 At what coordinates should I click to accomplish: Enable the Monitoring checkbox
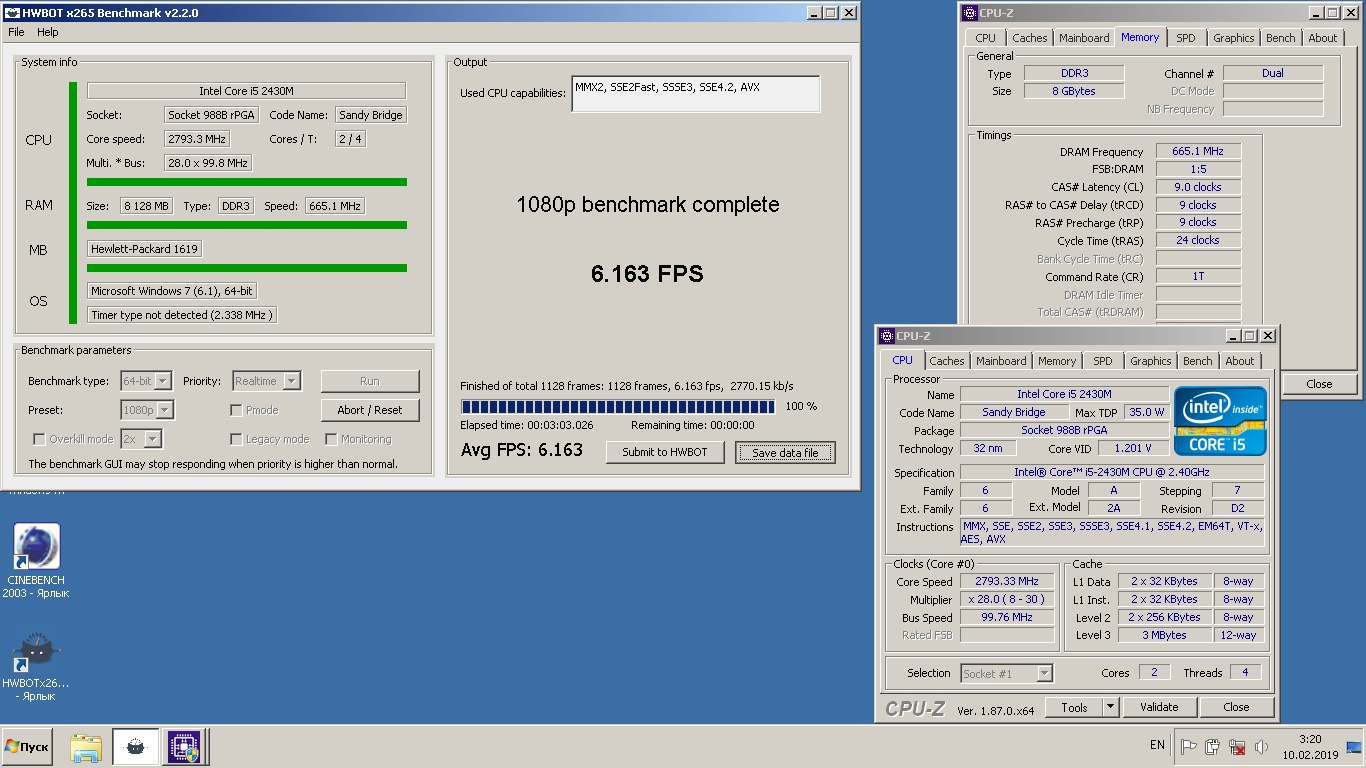[x=331, y=439]
